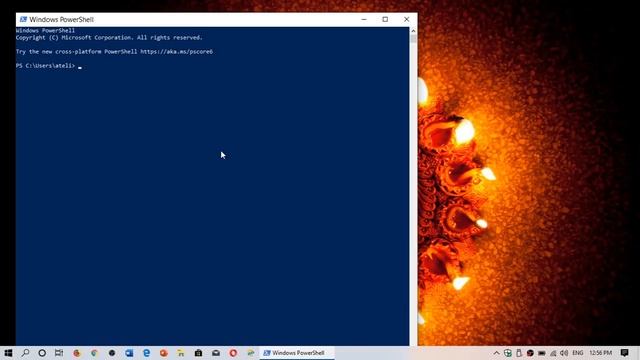The width and height of the screenshot is (640, 360).
Task: Launch Chrome from the taskbar
Action: (94, 353)
